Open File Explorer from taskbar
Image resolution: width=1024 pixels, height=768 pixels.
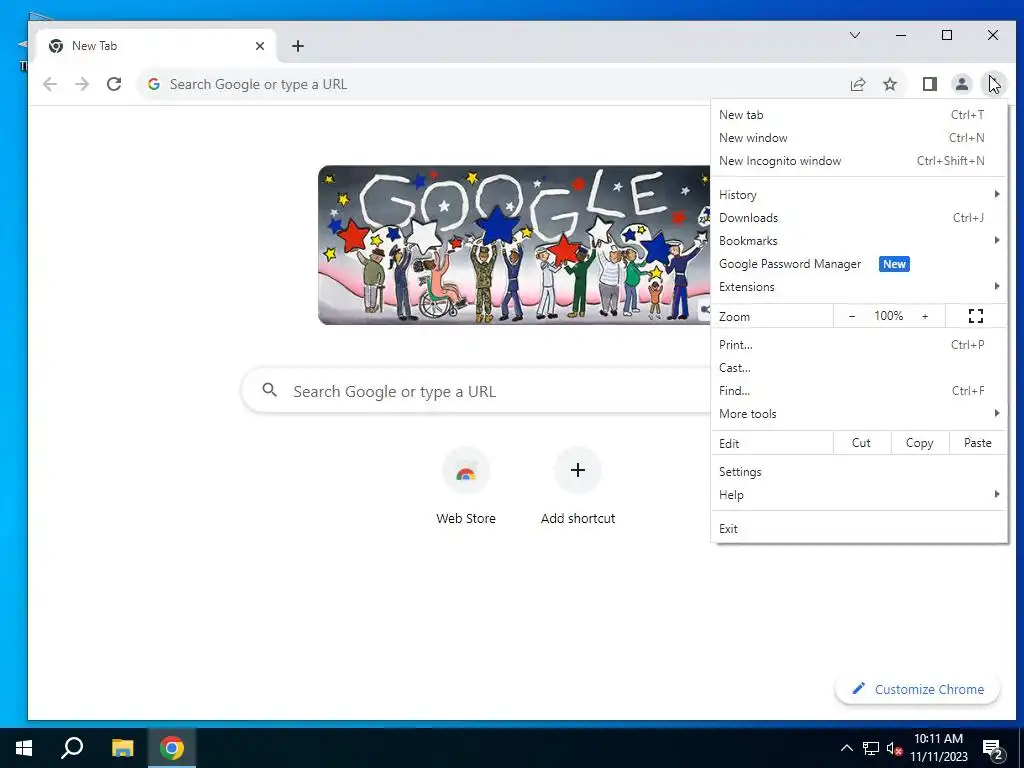pos(122,748)
